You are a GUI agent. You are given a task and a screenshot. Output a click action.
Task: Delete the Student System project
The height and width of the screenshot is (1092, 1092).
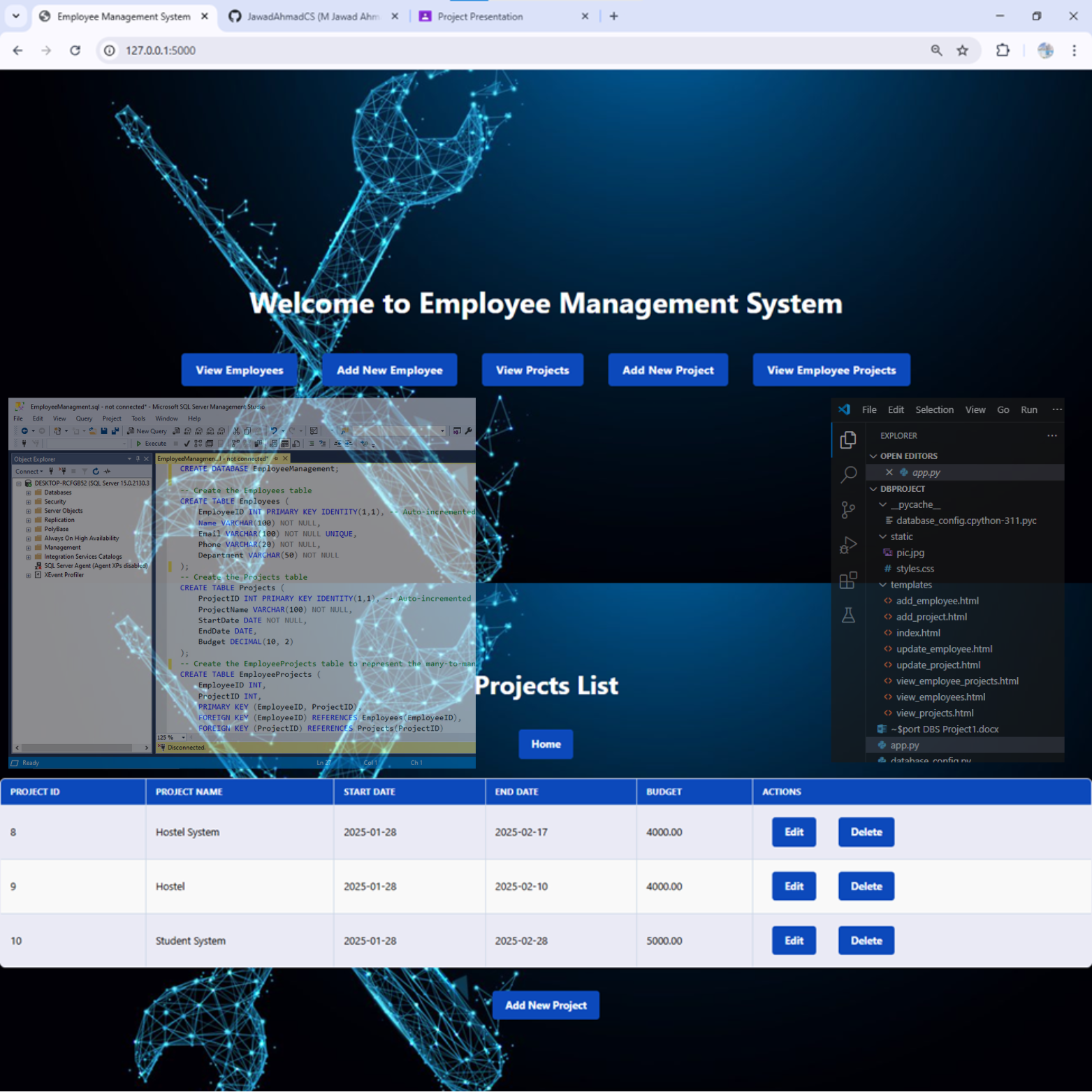(x=866, y=940)
